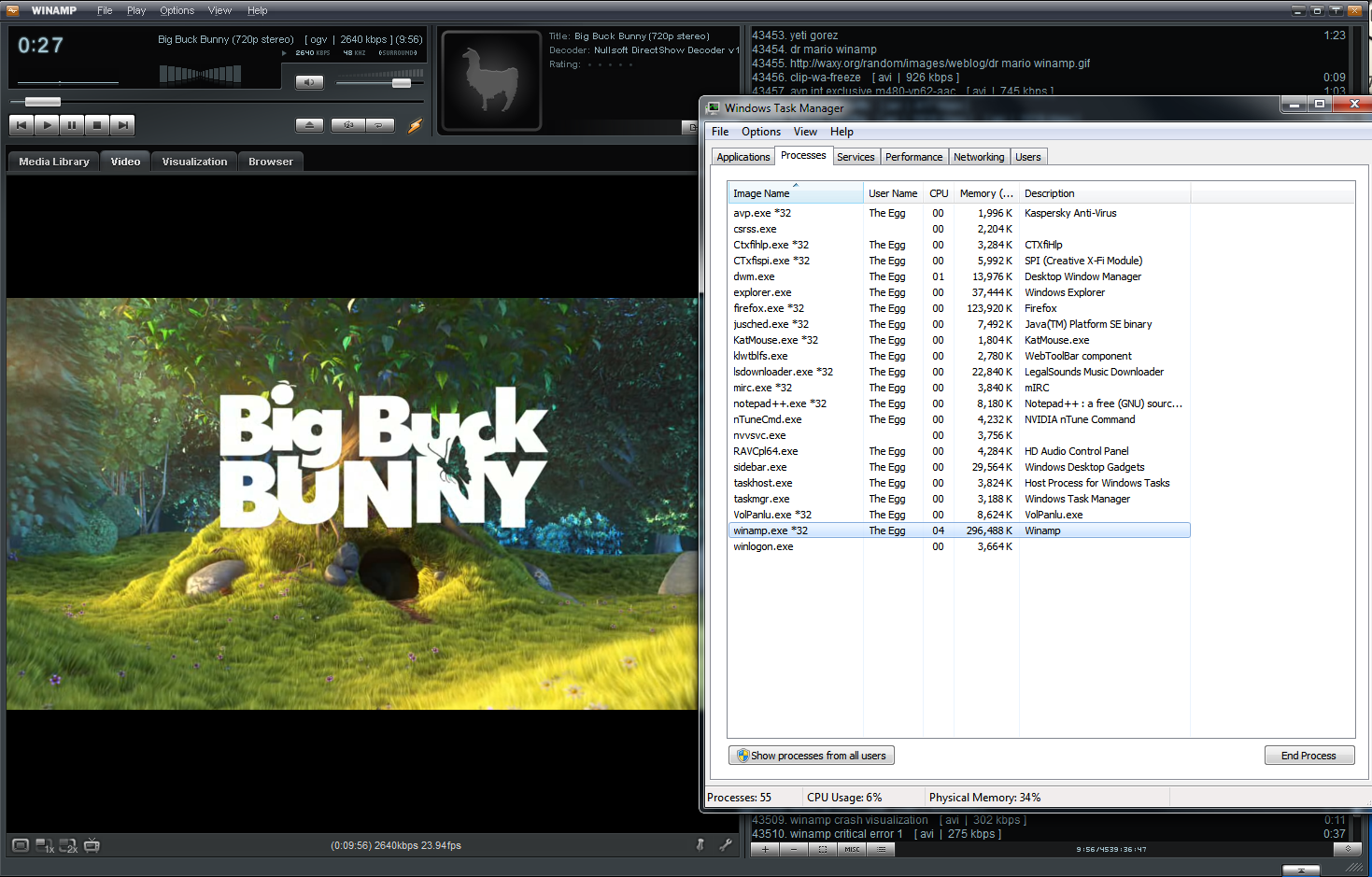Sort processes by Memory column
Screen dimensions: 1372x877
point(986,193)
